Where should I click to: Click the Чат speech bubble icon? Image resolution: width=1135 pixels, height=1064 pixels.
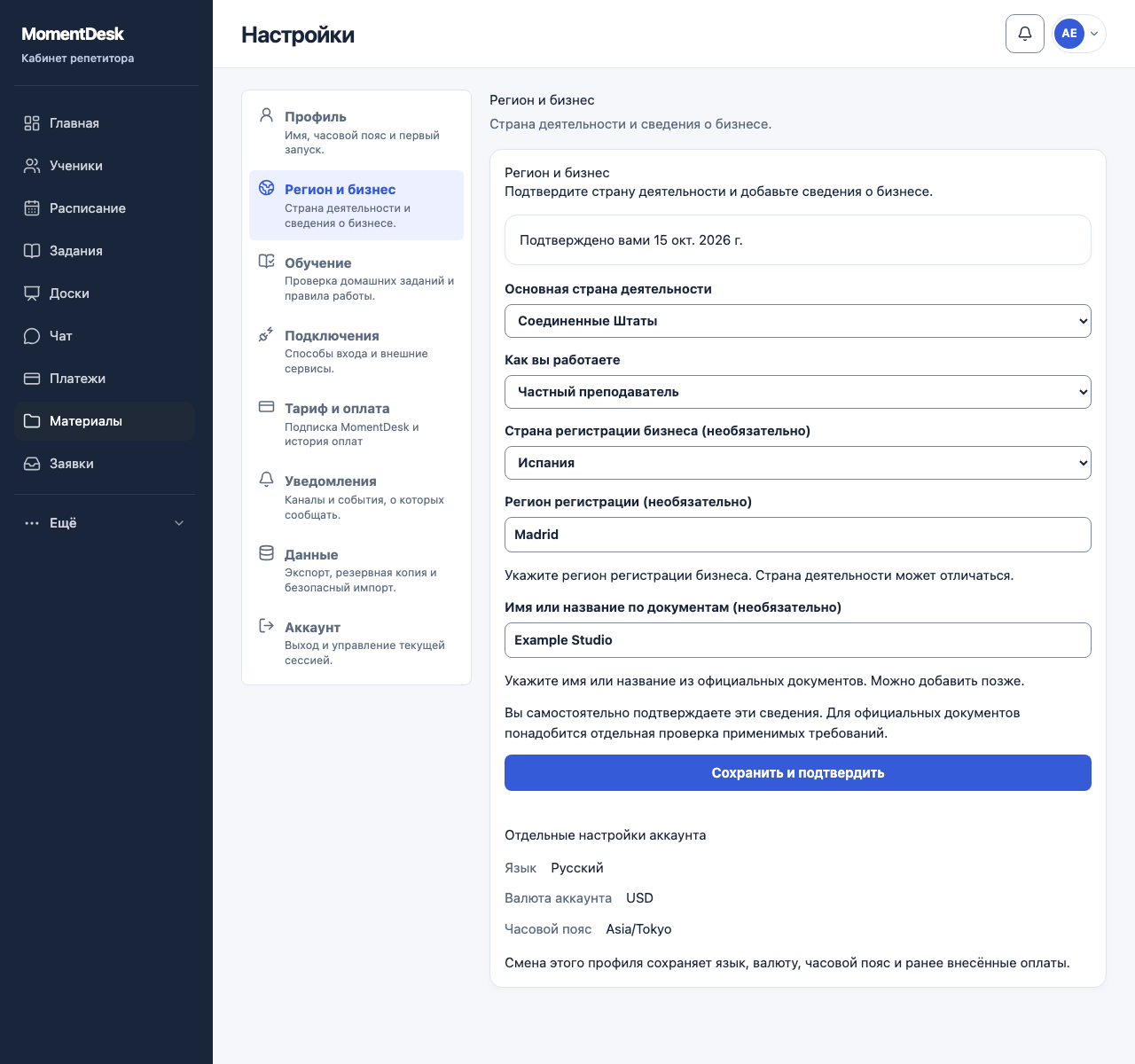pos(32,336)
